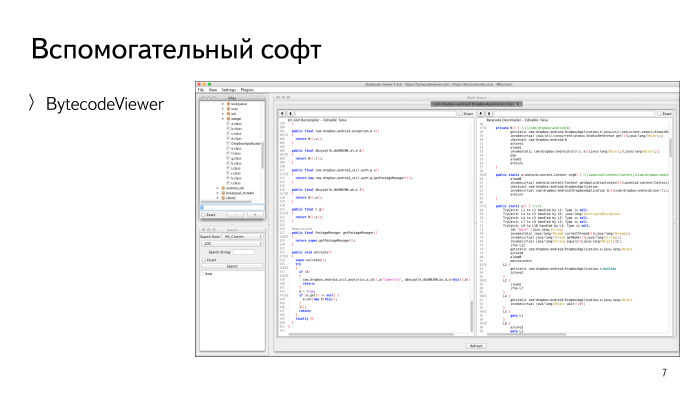700x394 pixels.
Task: Click up arrow in Bytecode pane
Action: [x=481, y=113]
